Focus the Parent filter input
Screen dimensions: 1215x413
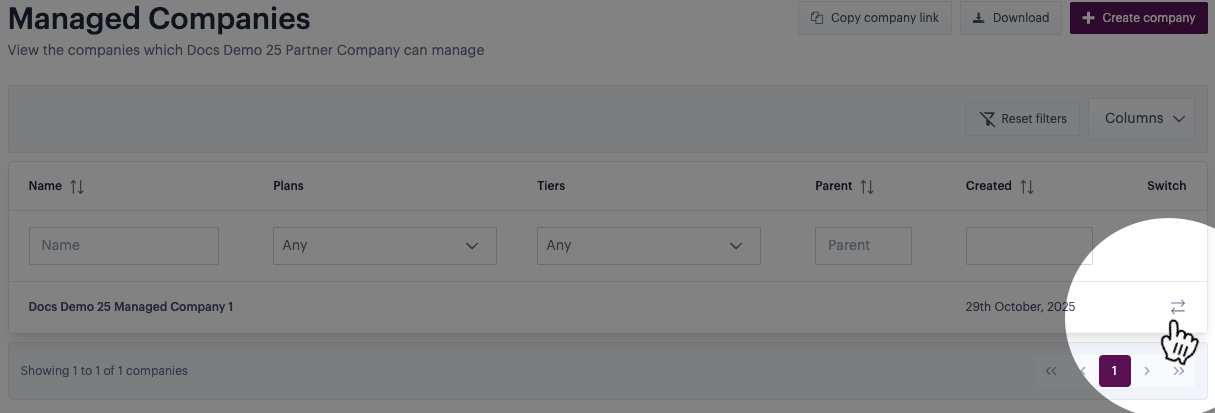point(863,245)
